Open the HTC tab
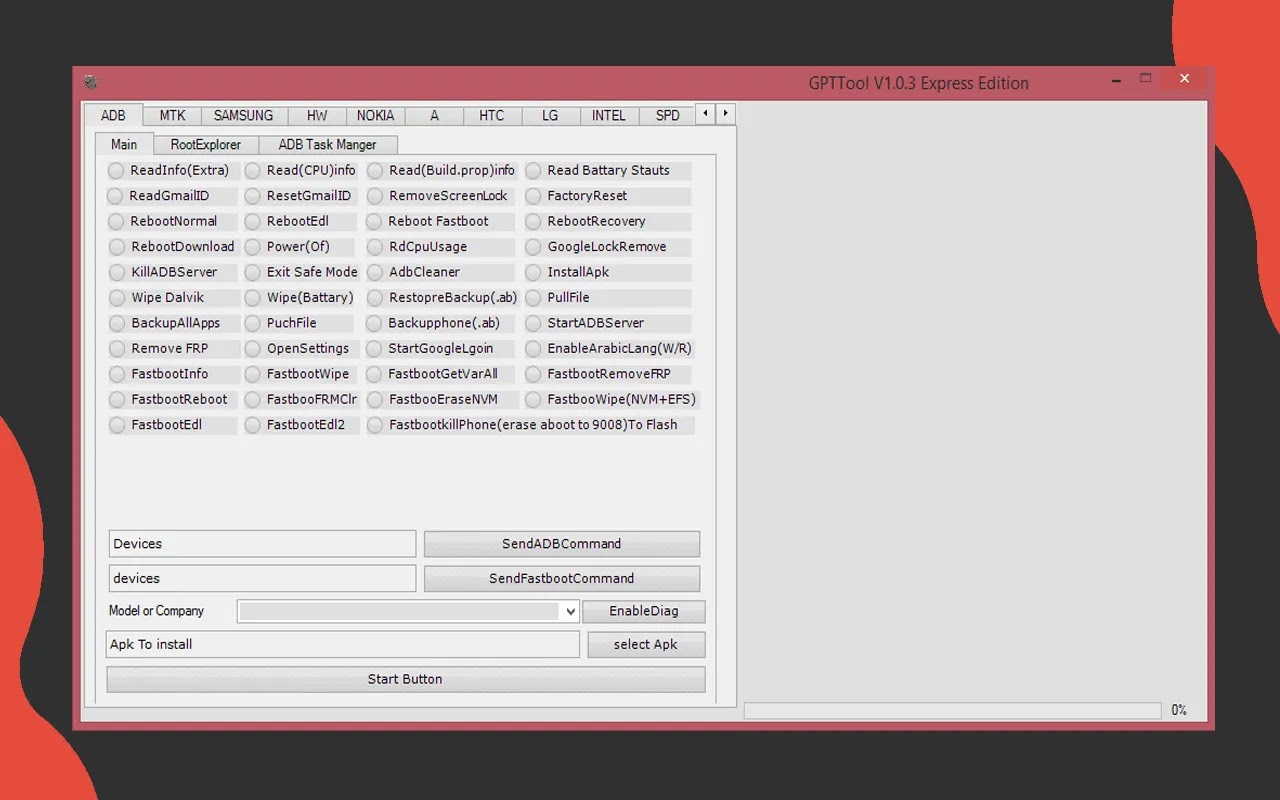The height and width of the screenshot is (800, 1280). pos(491,116)
